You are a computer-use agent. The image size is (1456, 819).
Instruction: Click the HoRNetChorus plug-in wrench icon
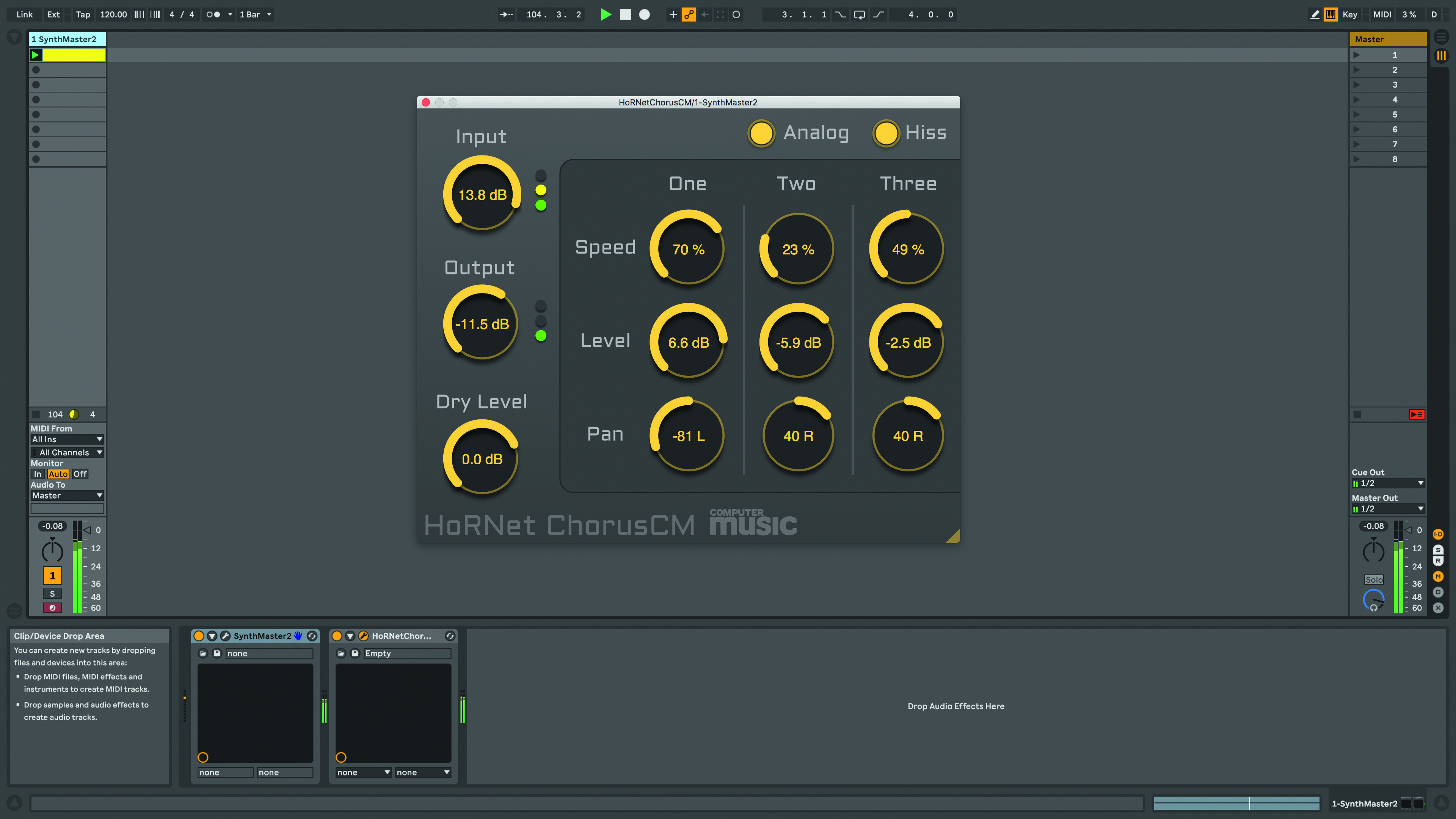364,636
